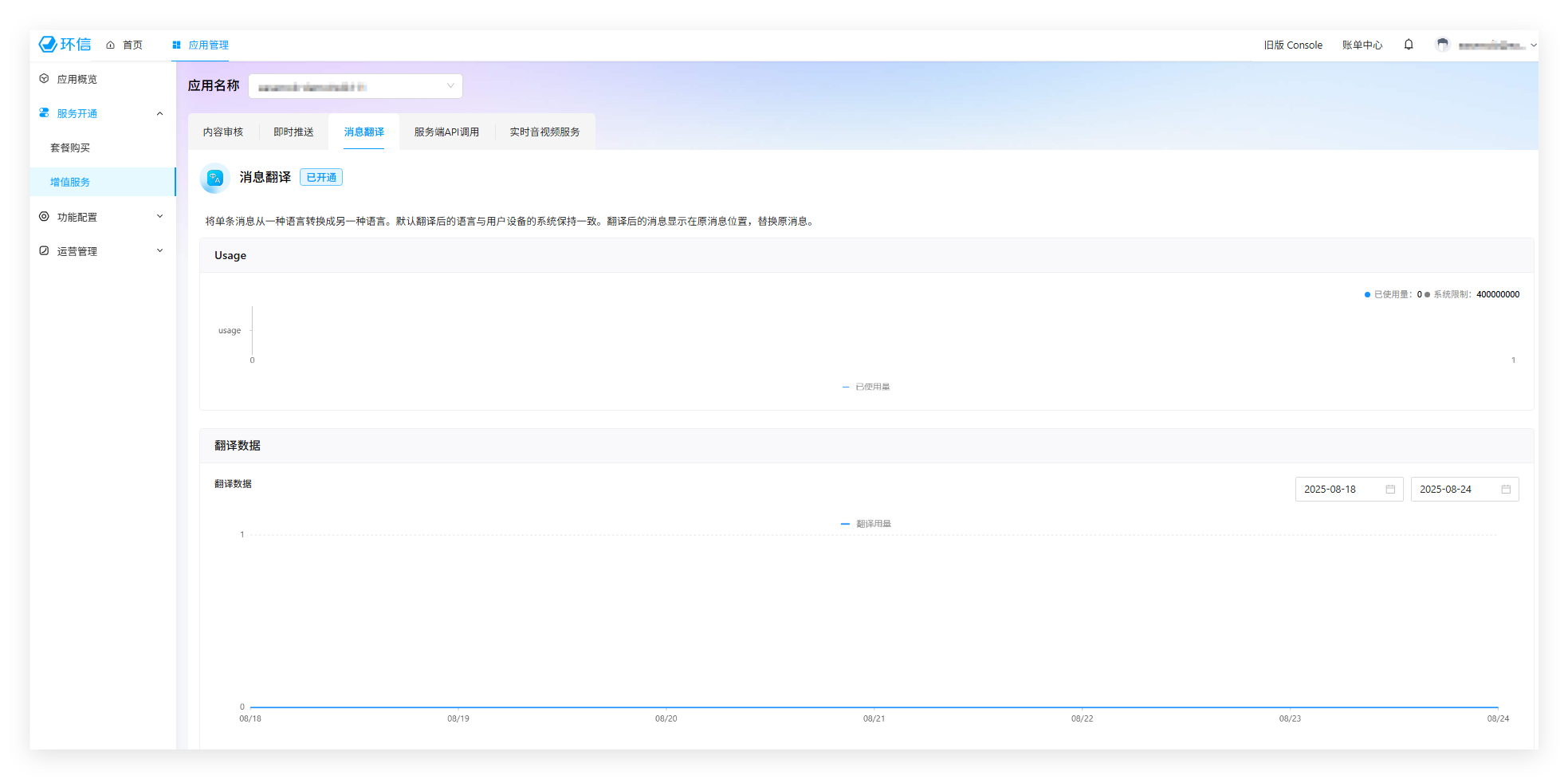The height and width of the screenshot is (779, 1568).
Task: Open the 应用名称 dropdown
Action: [355, 86]
